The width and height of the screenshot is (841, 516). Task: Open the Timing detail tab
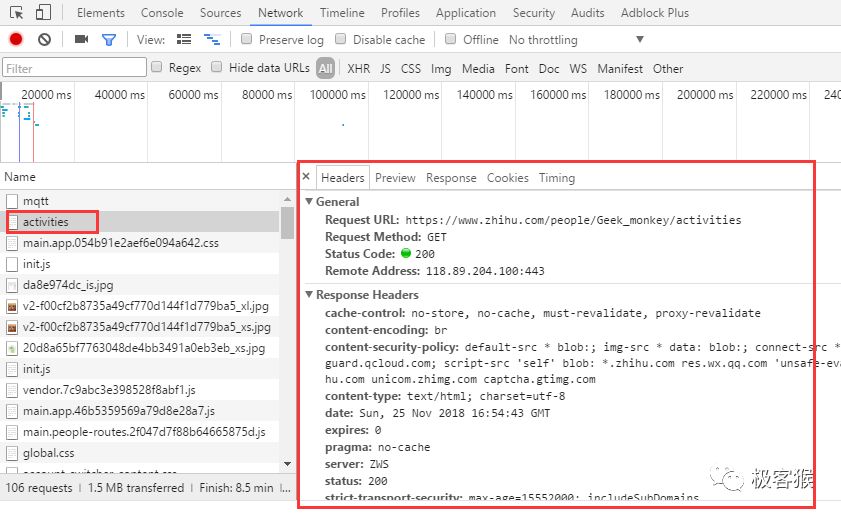click(x=557, y=178)
